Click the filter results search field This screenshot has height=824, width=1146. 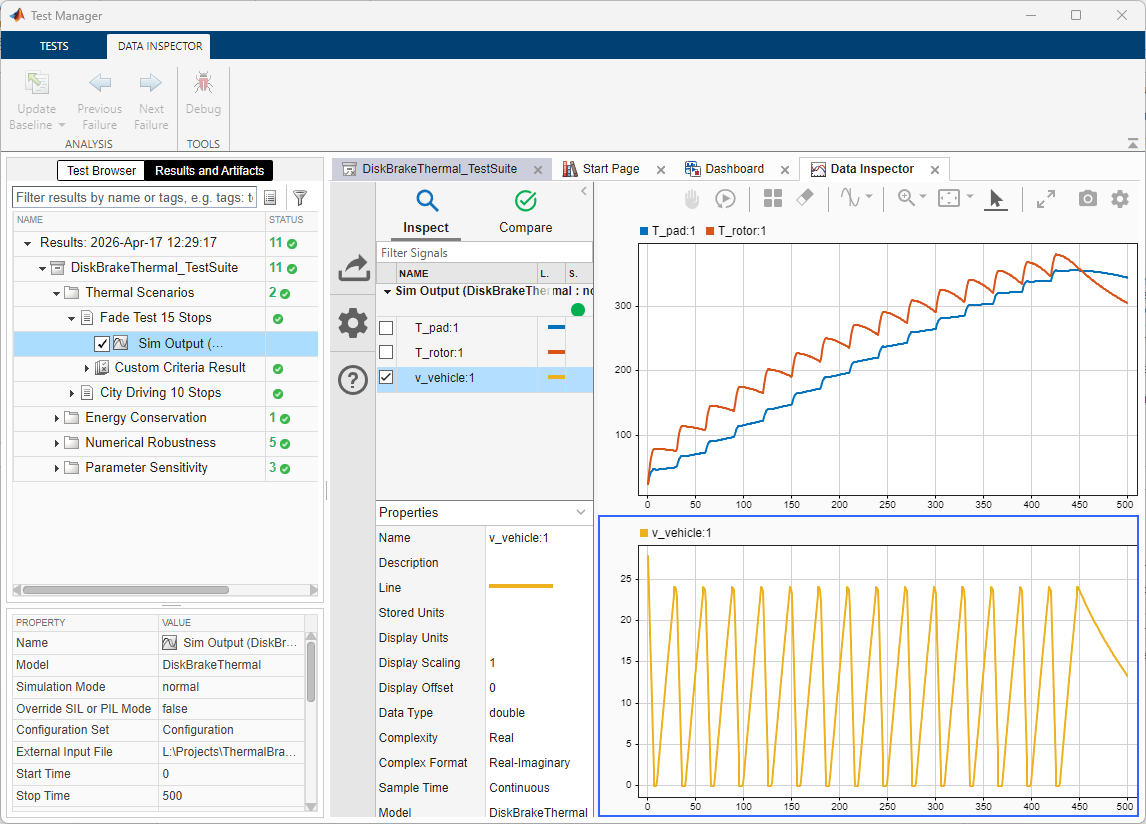135,198
